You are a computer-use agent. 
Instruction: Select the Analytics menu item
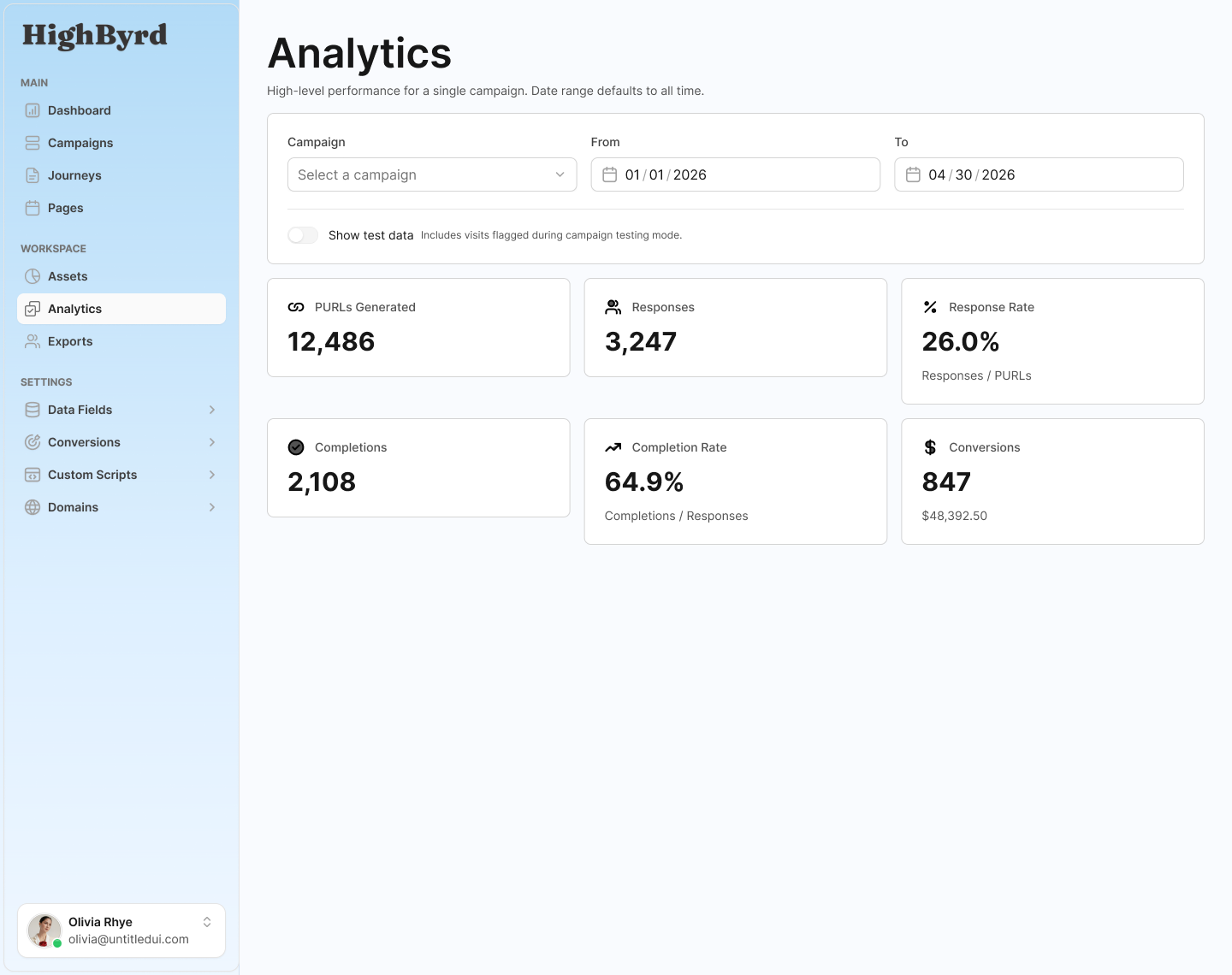point(121,309)
